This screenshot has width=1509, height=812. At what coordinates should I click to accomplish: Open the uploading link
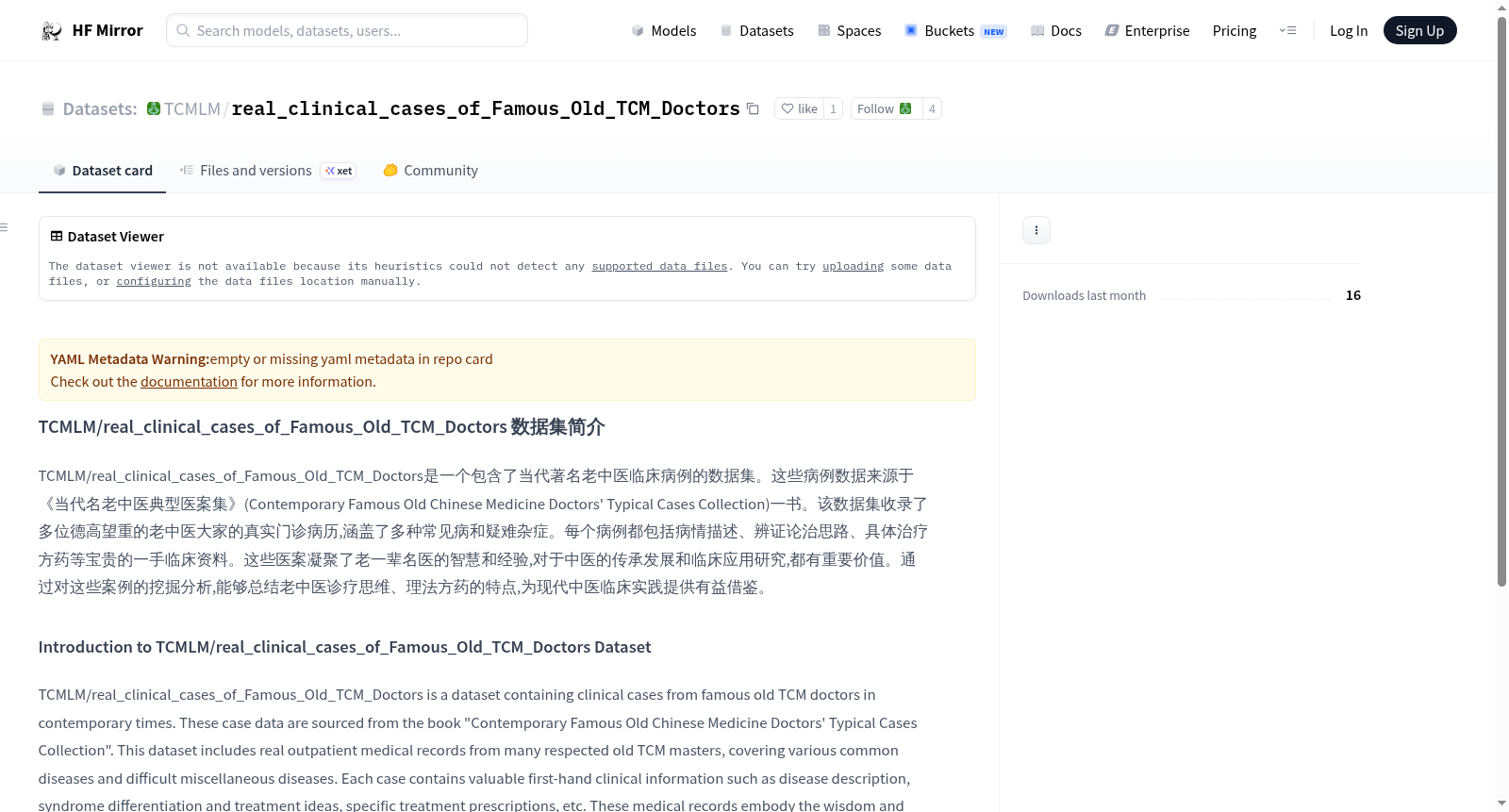[853, 267]
